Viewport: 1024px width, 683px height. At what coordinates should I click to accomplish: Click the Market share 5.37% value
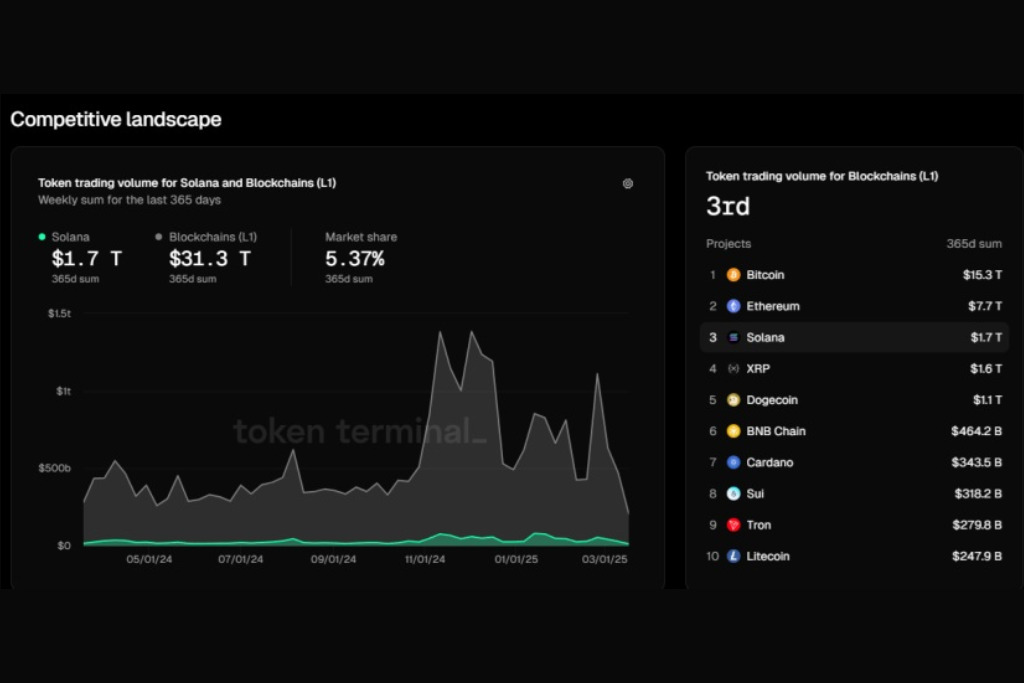coord(354,259)
